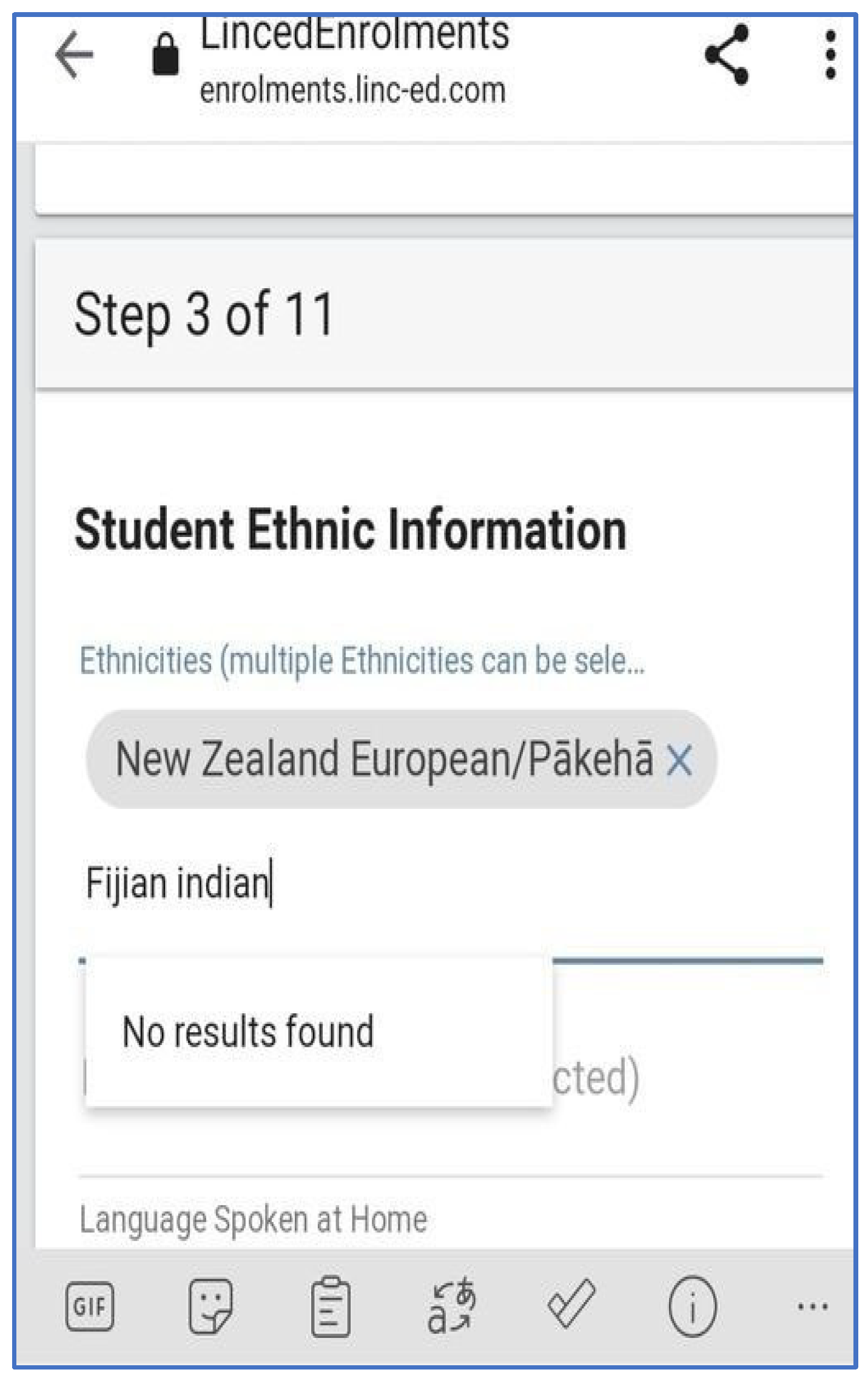Tap the Ethnicities field label
Image resolution: width=868 pixels, height=1378 pixels.
point(362,660)
